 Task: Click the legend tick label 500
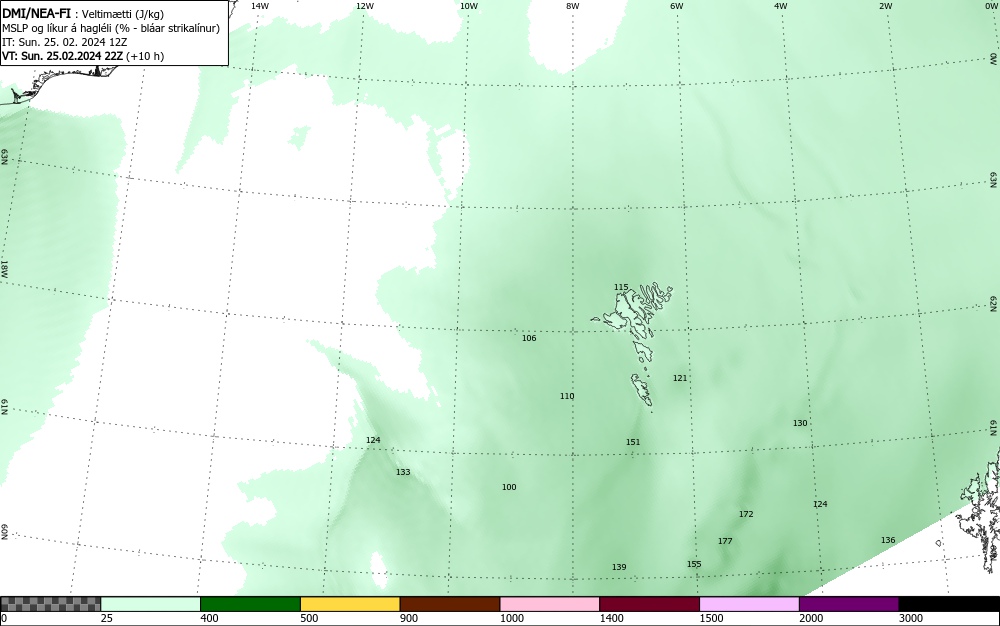click(x=309, y=618)
